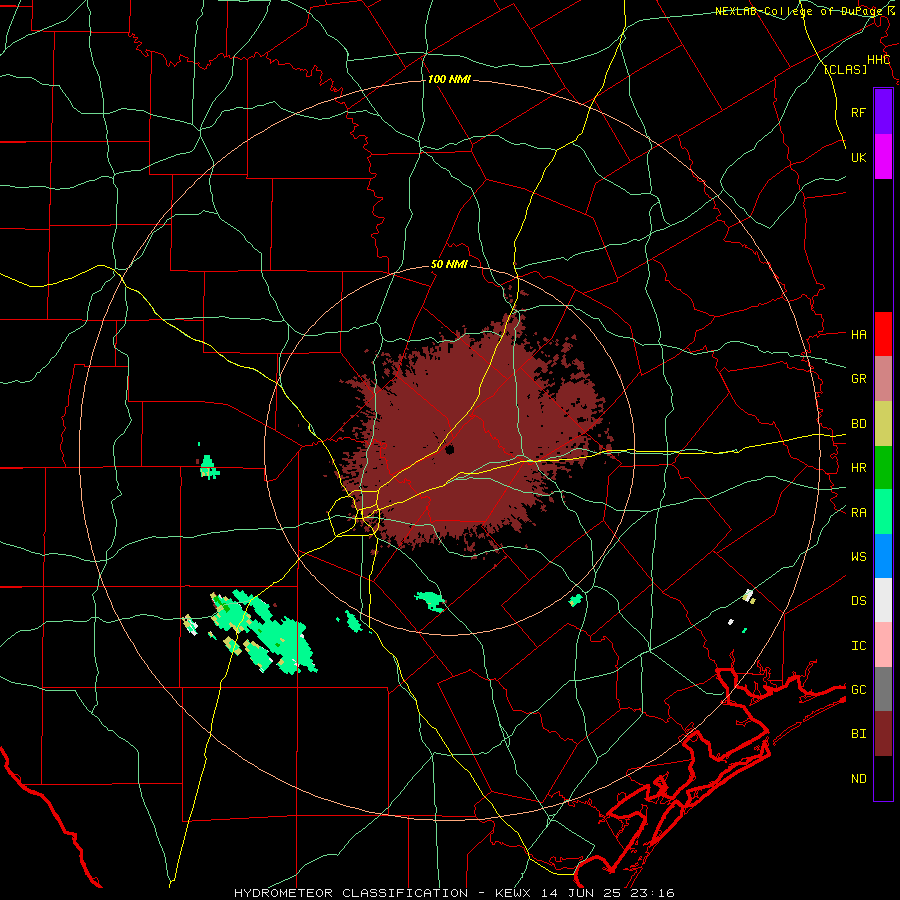Click the "100 NMI" range ring label
The height and width of the screenshot is (900, 900).
coord(449,79)
